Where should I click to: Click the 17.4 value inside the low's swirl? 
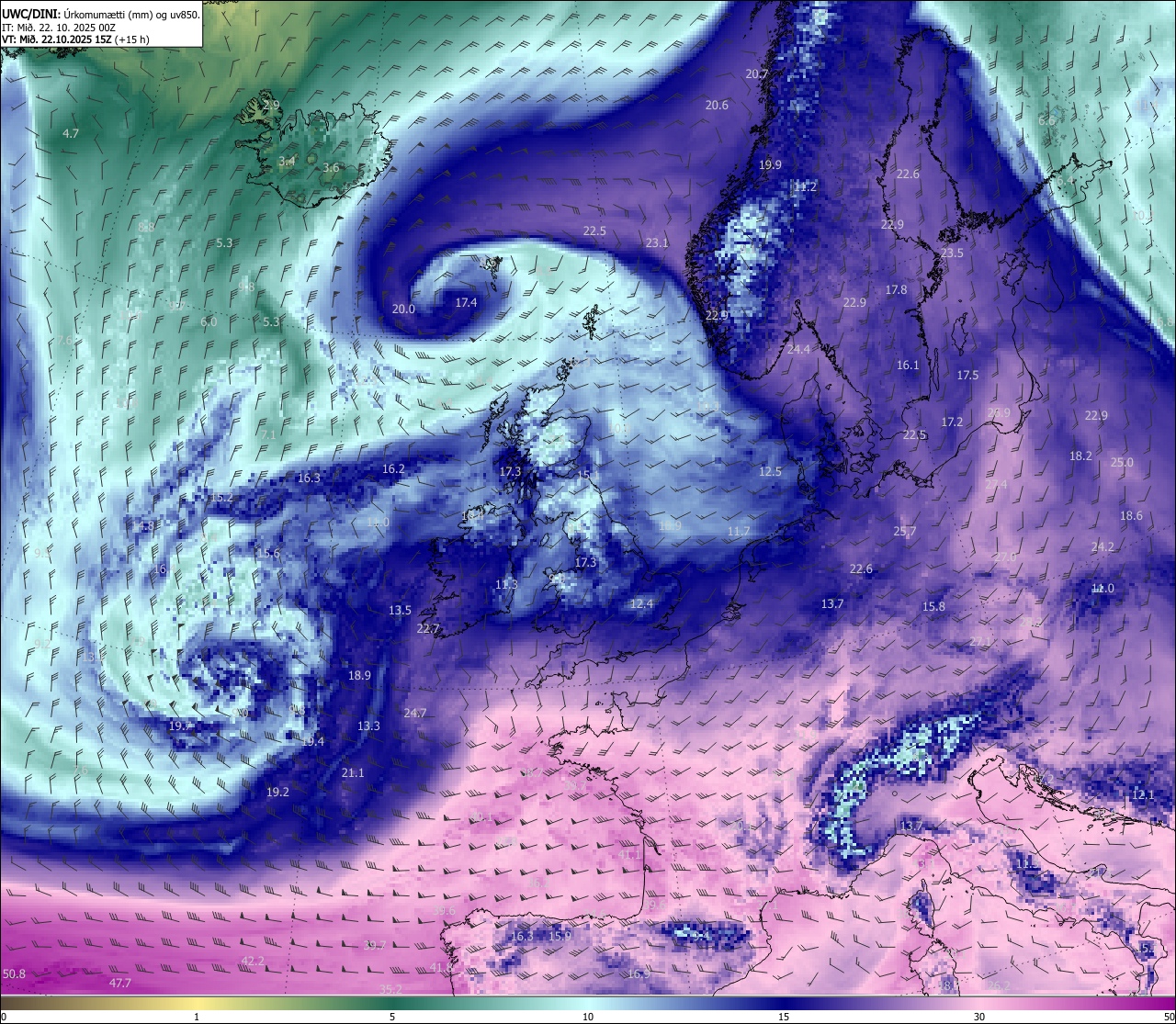click(x=466, y=303)
